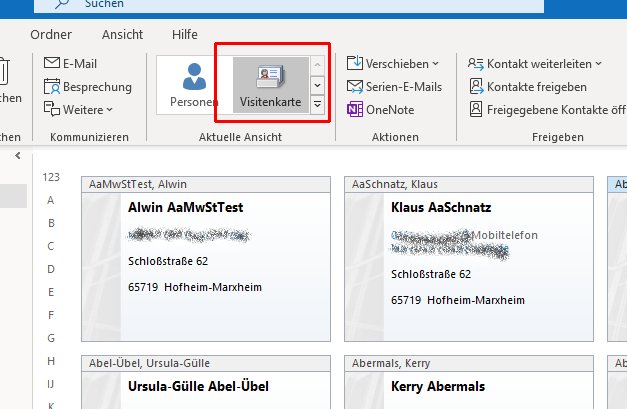
Task: Expand the view gallery more arrow
Action: pos(317,104)
